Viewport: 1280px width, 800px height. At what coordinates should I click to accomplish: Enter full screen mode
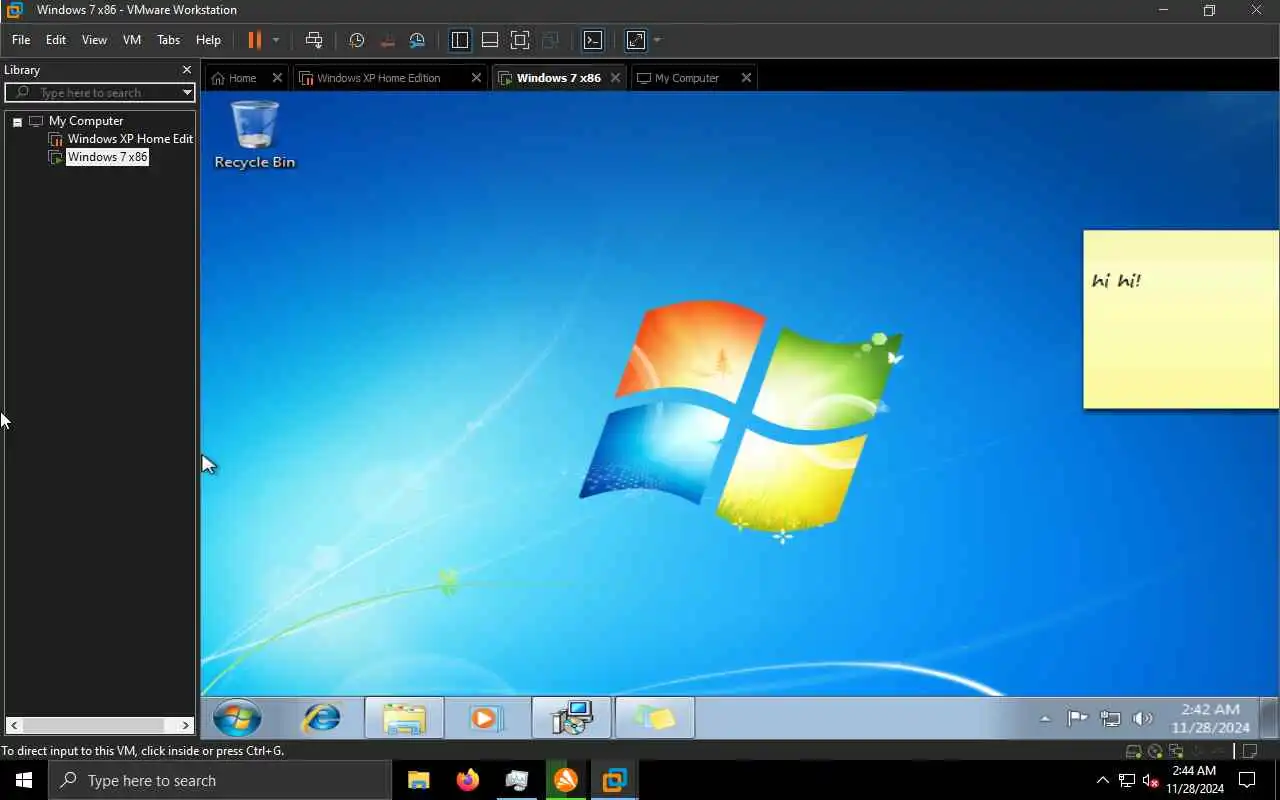pos(520,40)
